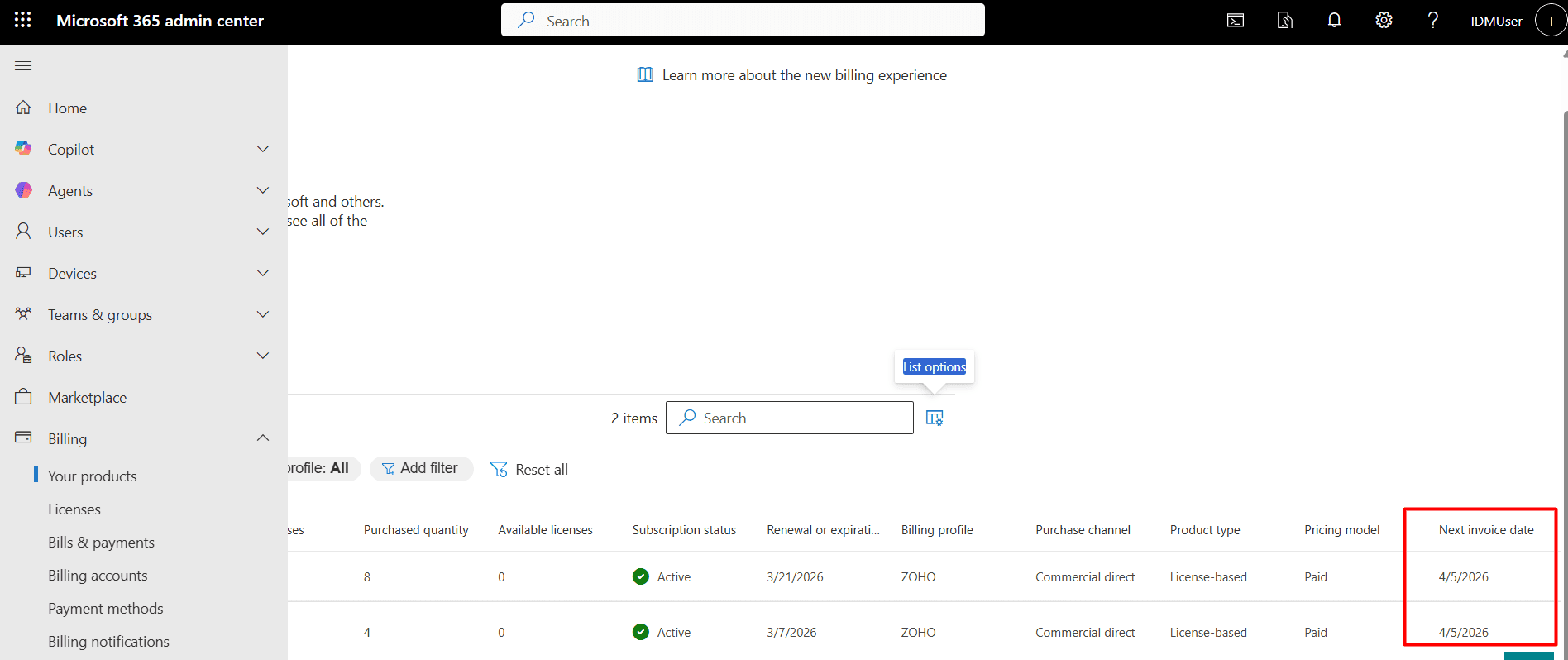Click the Billing card icon
Screen dimensions: 1568x660
(23, 438)
